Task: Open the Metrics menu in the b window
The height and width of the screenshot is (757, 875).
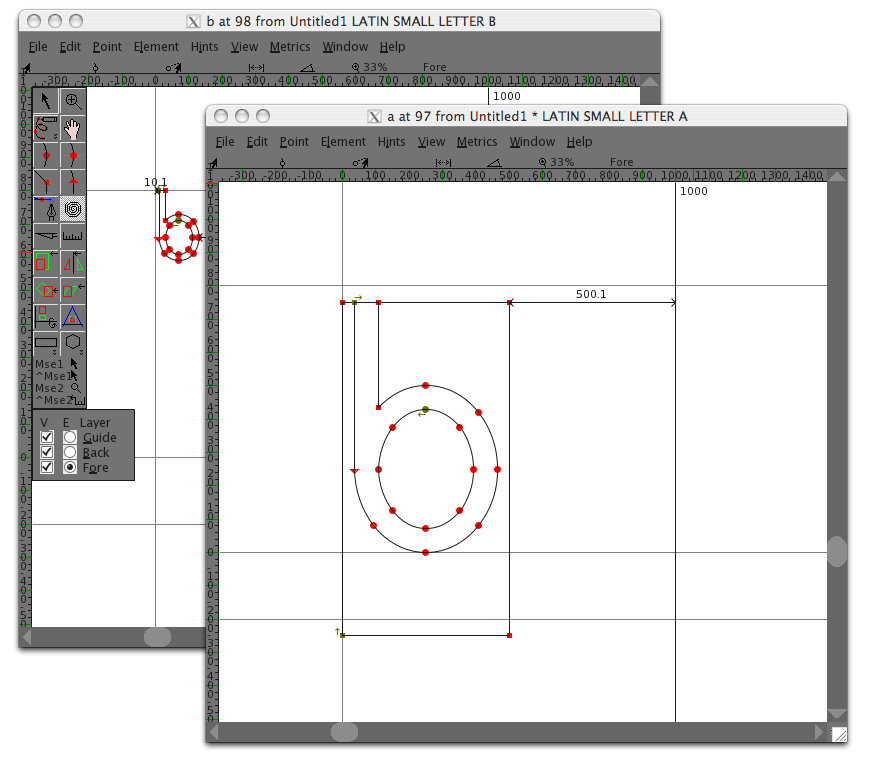Action: [x=290, y=46]
